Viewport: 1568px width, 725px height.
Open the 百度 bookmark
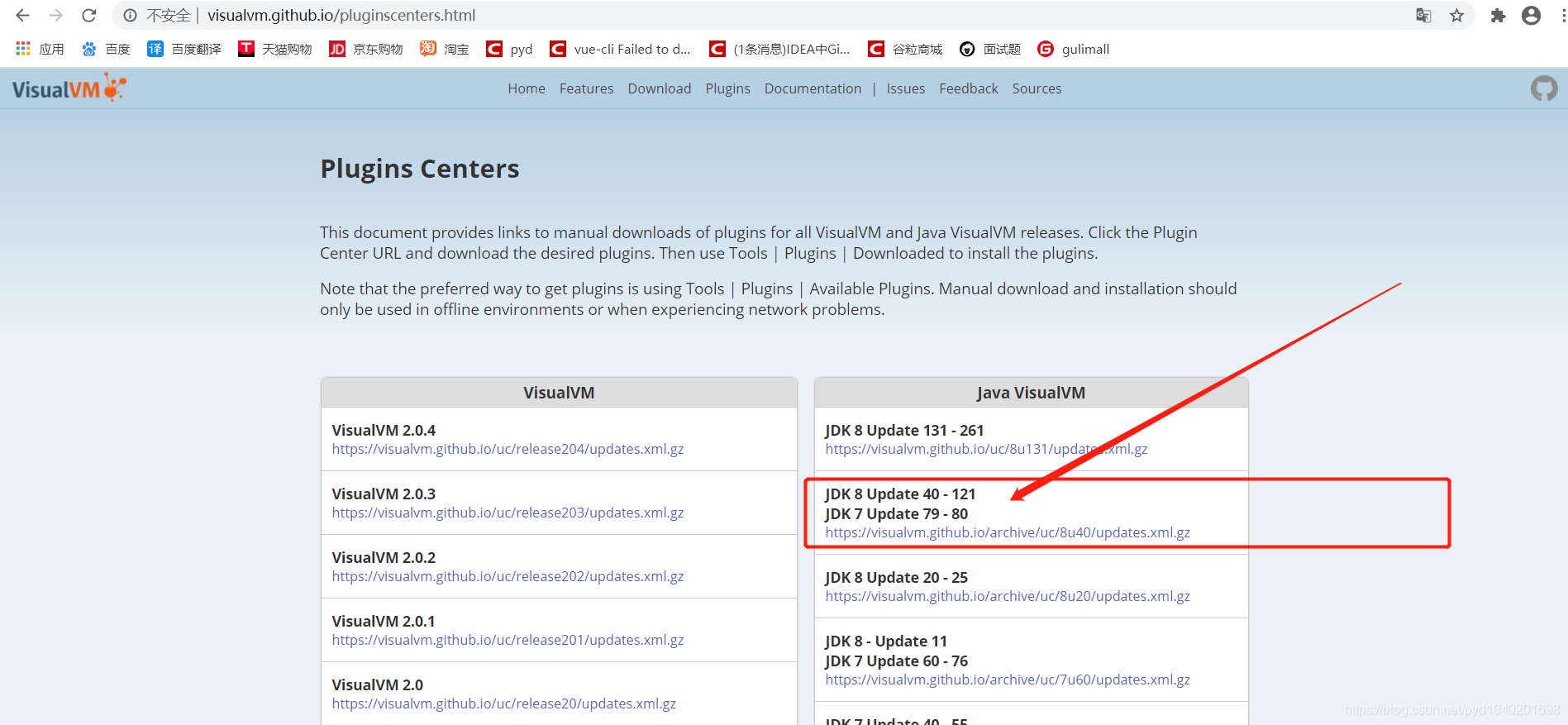click(x=106, y=50)
